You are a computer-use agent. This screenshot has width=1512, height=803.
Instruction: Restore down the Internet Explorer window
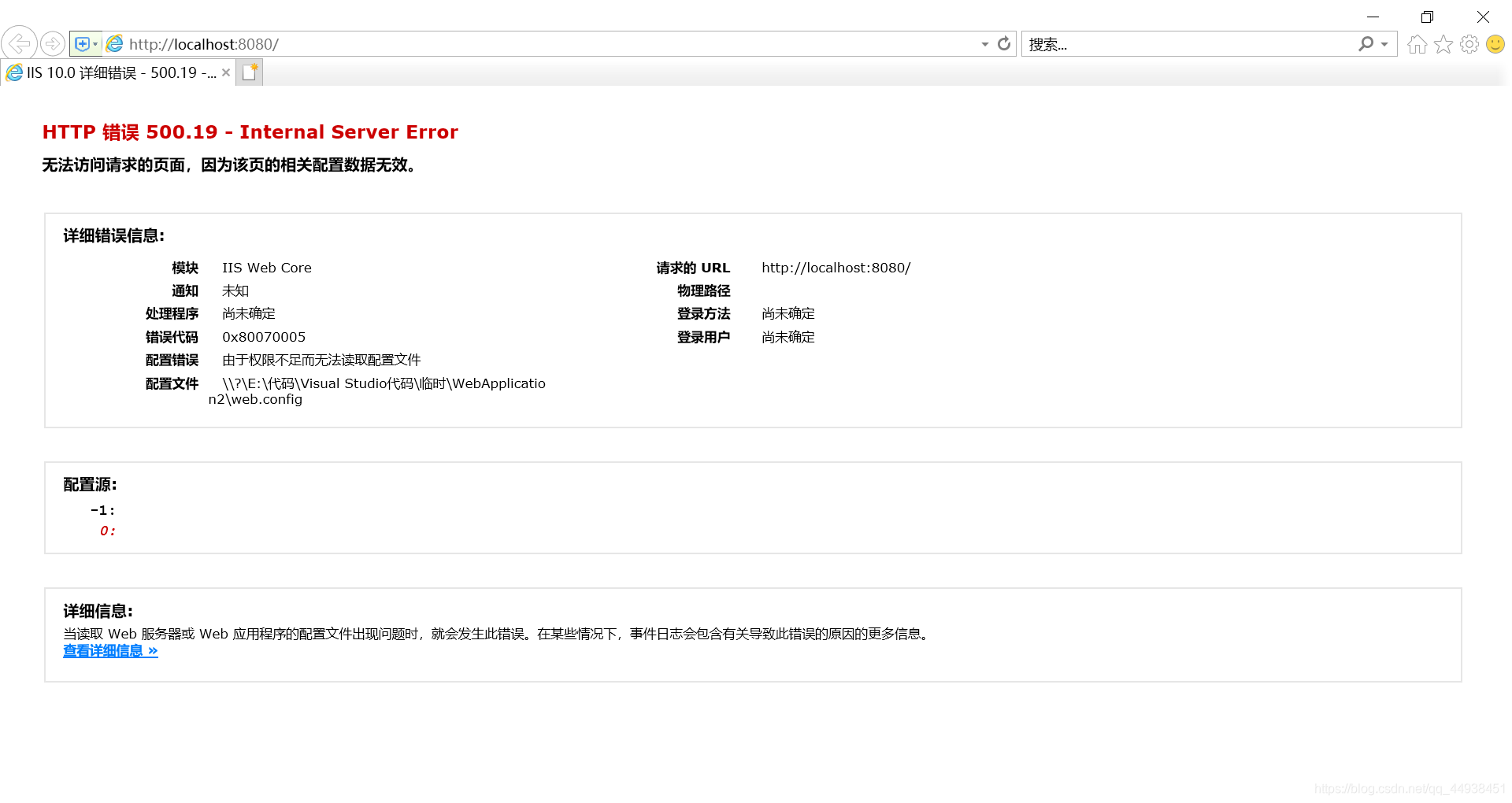click(1427, 17)
